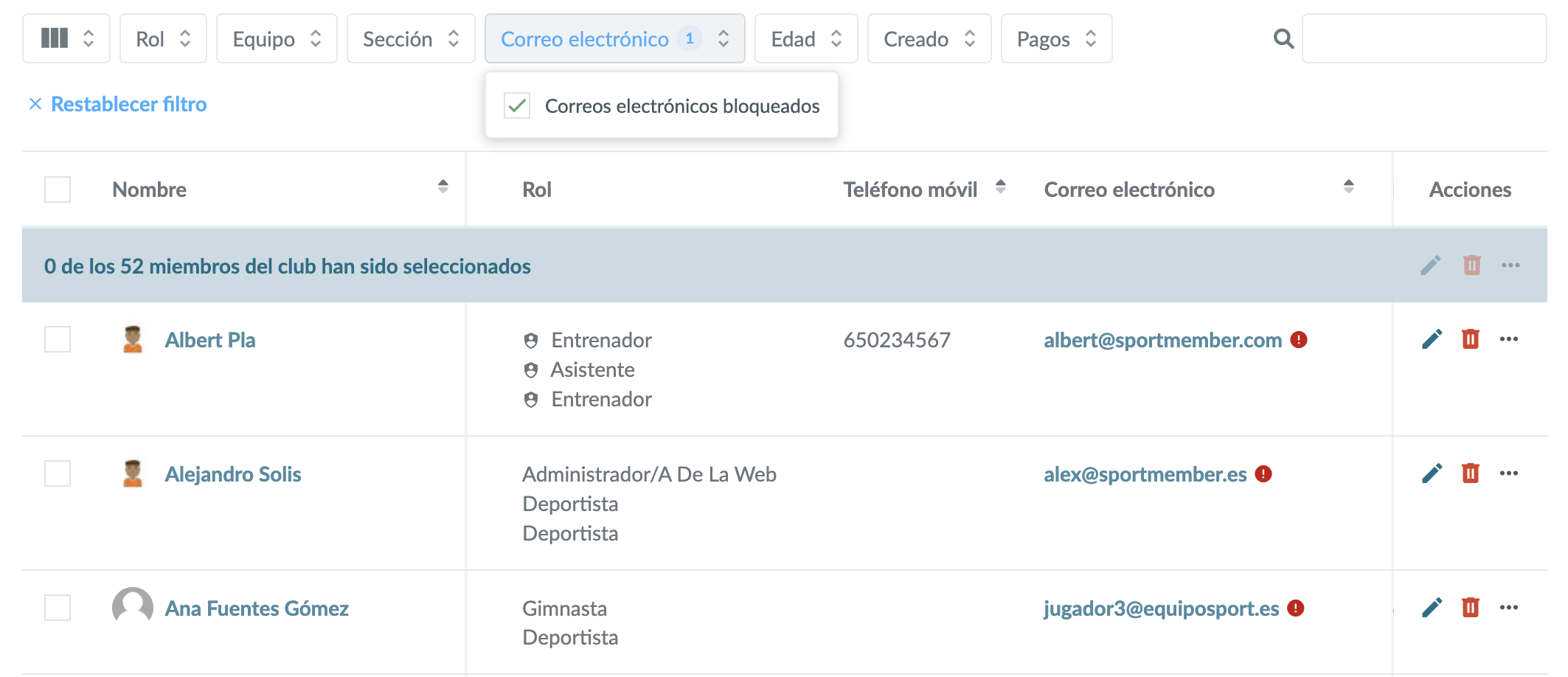1568x677 pixels.
Task: Sort by Teléfono móvil column
Action: [1000, 187]
